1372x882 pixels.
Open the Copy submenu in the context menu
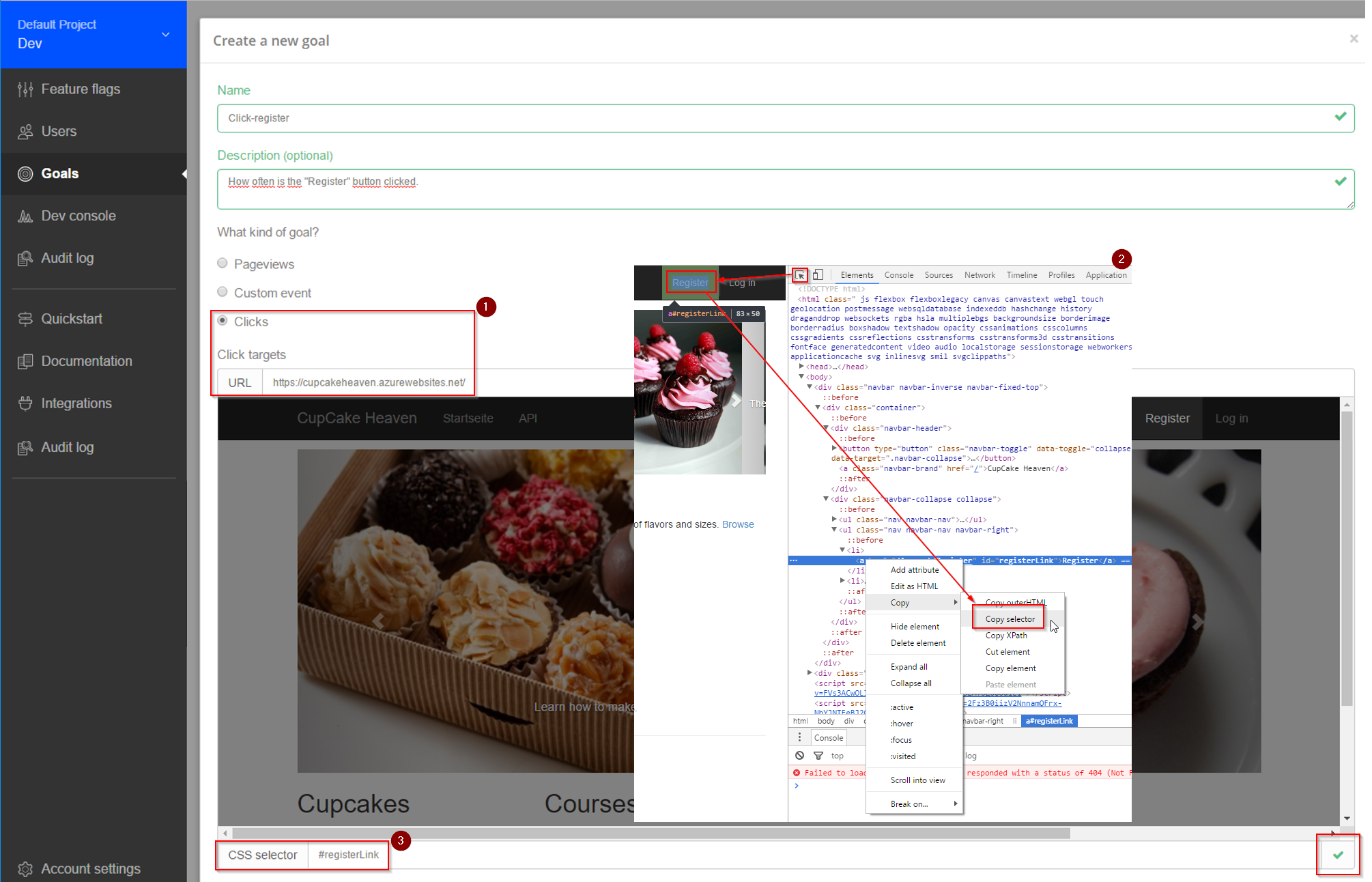pyautogui.click(x=915, y=603)
